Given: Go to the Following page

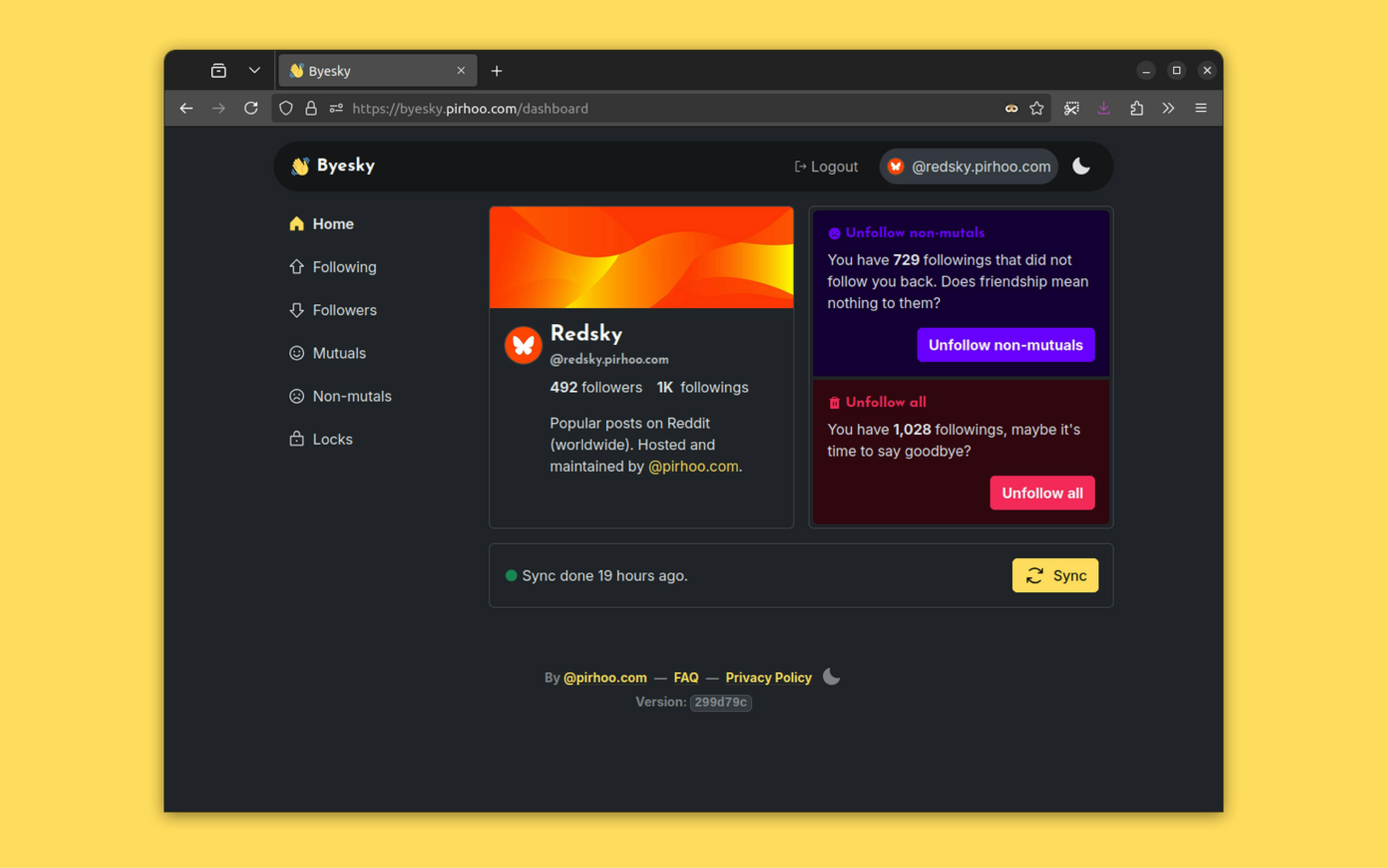Looking at the screenshot, I should click(x=333, y=267).
